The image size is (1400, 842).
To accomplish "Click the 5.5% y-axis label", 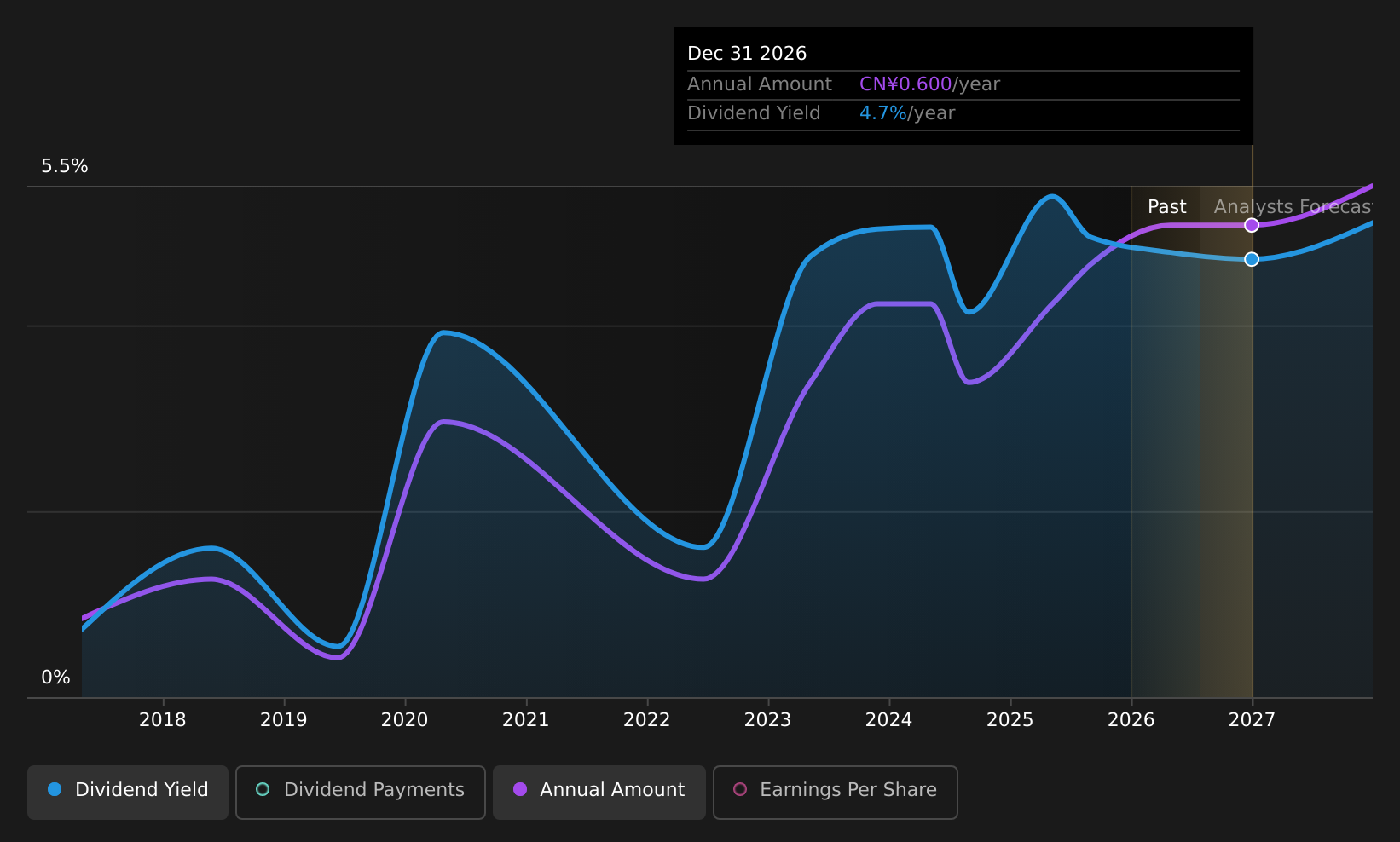I will pos(65,166).
